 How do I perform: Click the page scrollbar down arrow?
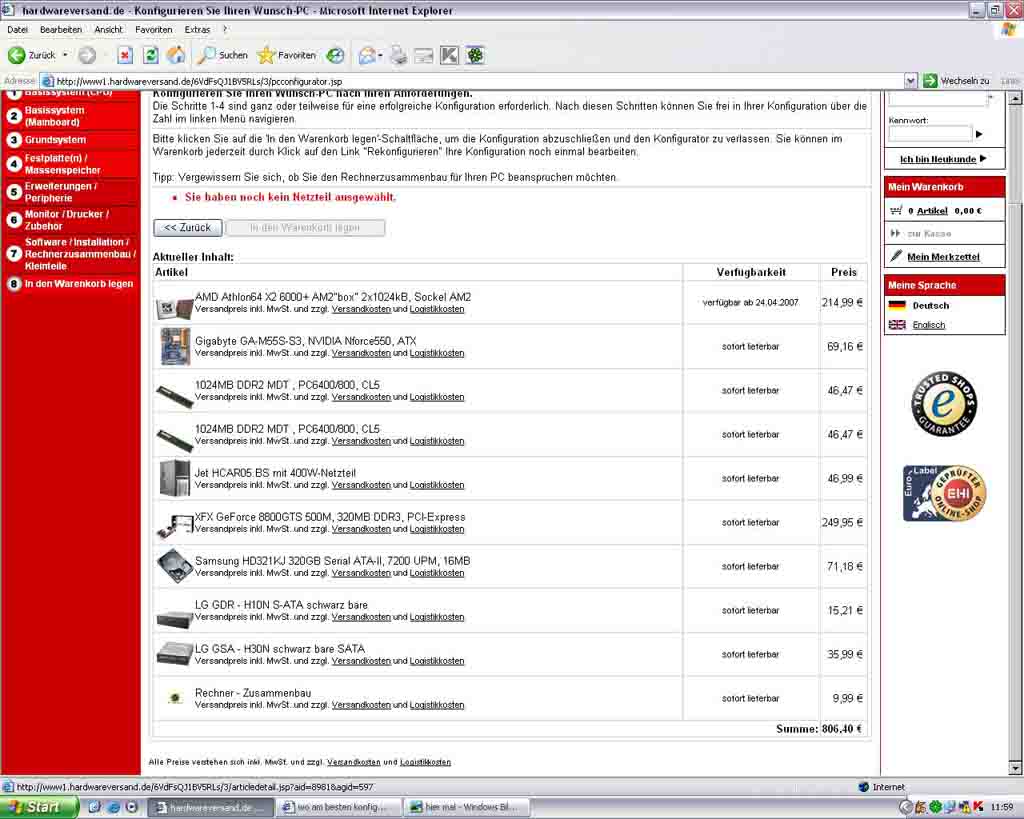(1016, 767)
